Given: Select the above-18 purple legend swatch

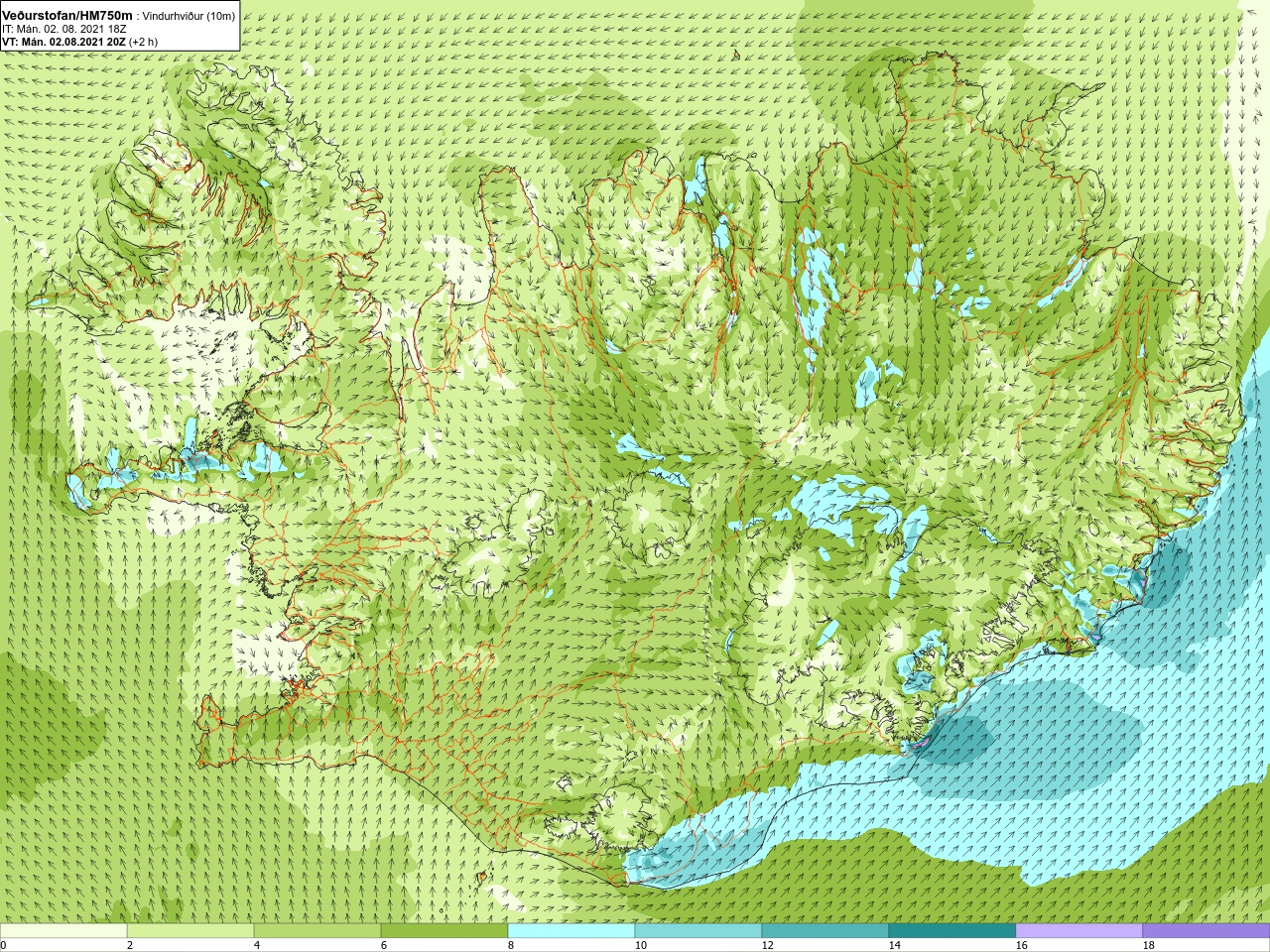Looking at the screenshot, I should pyautogui.click(x=1206, y=931).
